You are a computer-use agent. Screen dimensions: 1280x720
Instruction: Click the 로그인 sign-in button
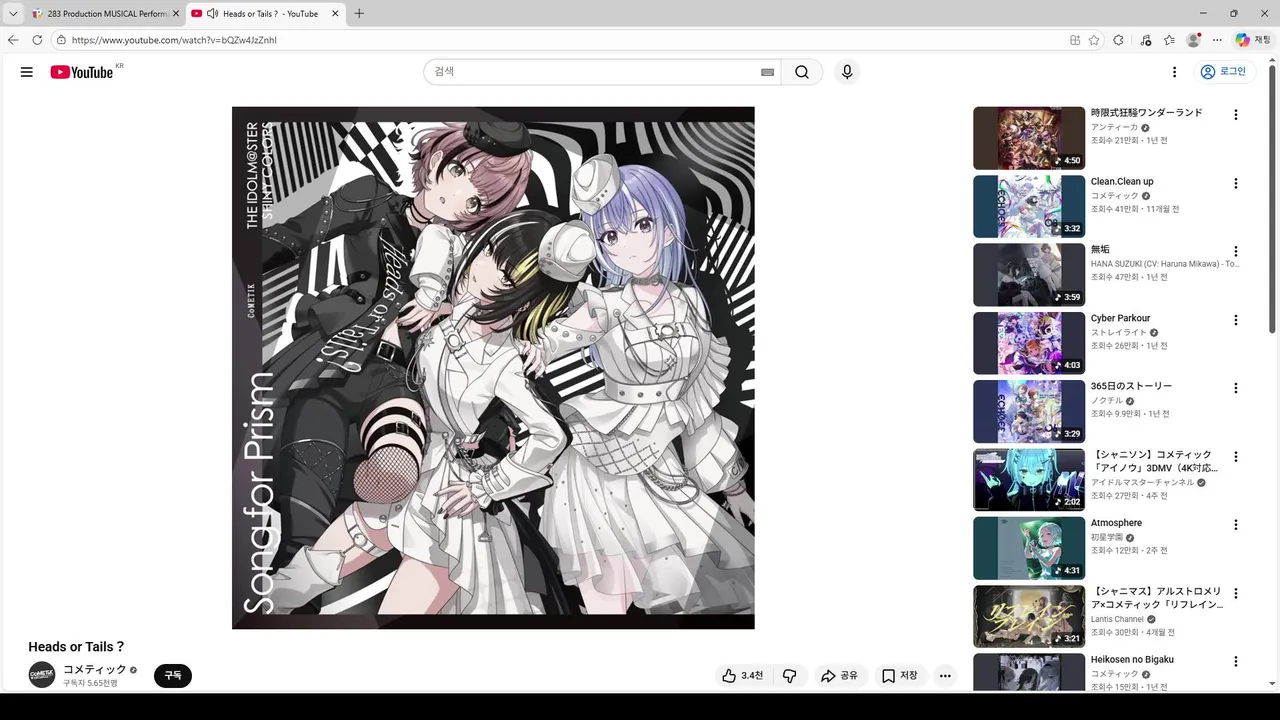point(1224,72)
